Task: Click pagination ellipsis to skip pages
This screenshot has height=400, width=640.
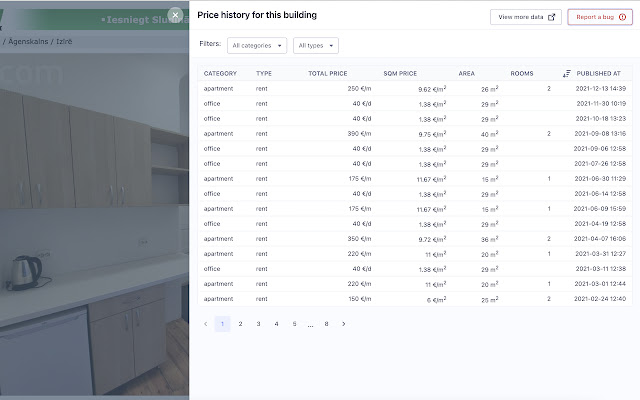Action: (310, 325)
